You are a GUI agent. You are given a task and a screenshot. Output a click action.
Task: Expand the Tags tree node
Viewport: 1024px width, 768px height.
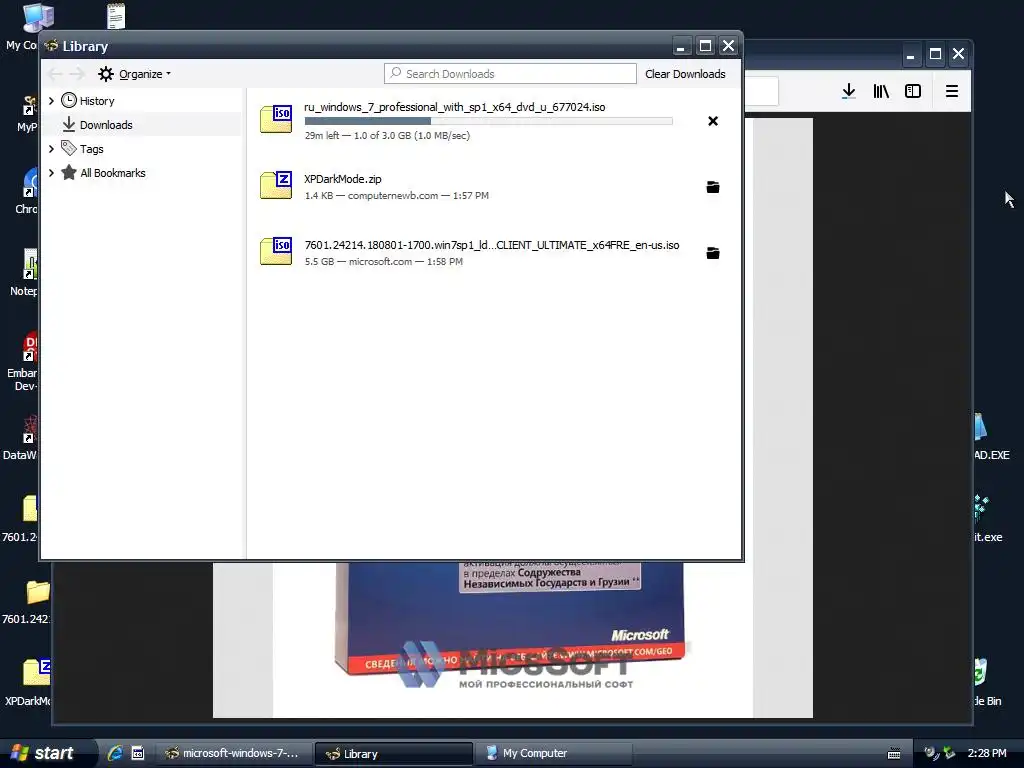51,149
